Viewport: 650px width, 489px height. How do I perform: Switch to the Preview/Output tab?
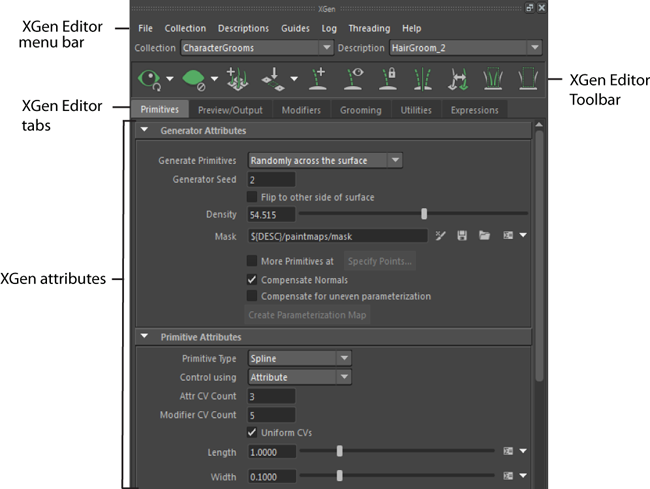pyautogui.click(x=230, y=110)
